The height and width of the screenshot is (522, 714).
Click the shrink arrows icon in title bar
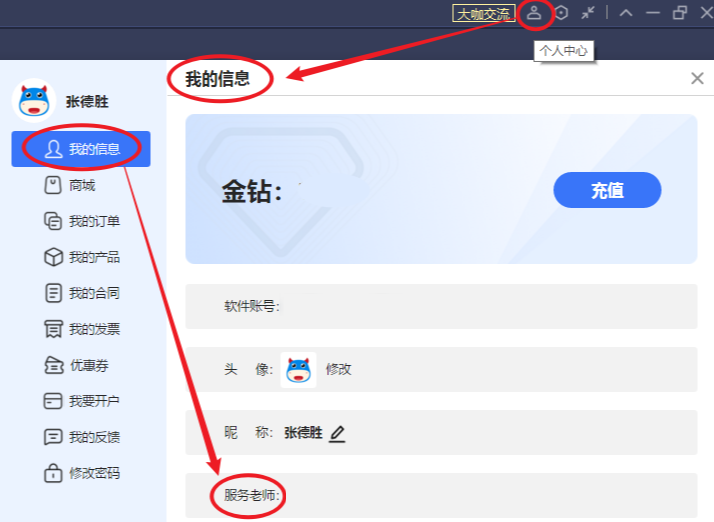(588, 13)
